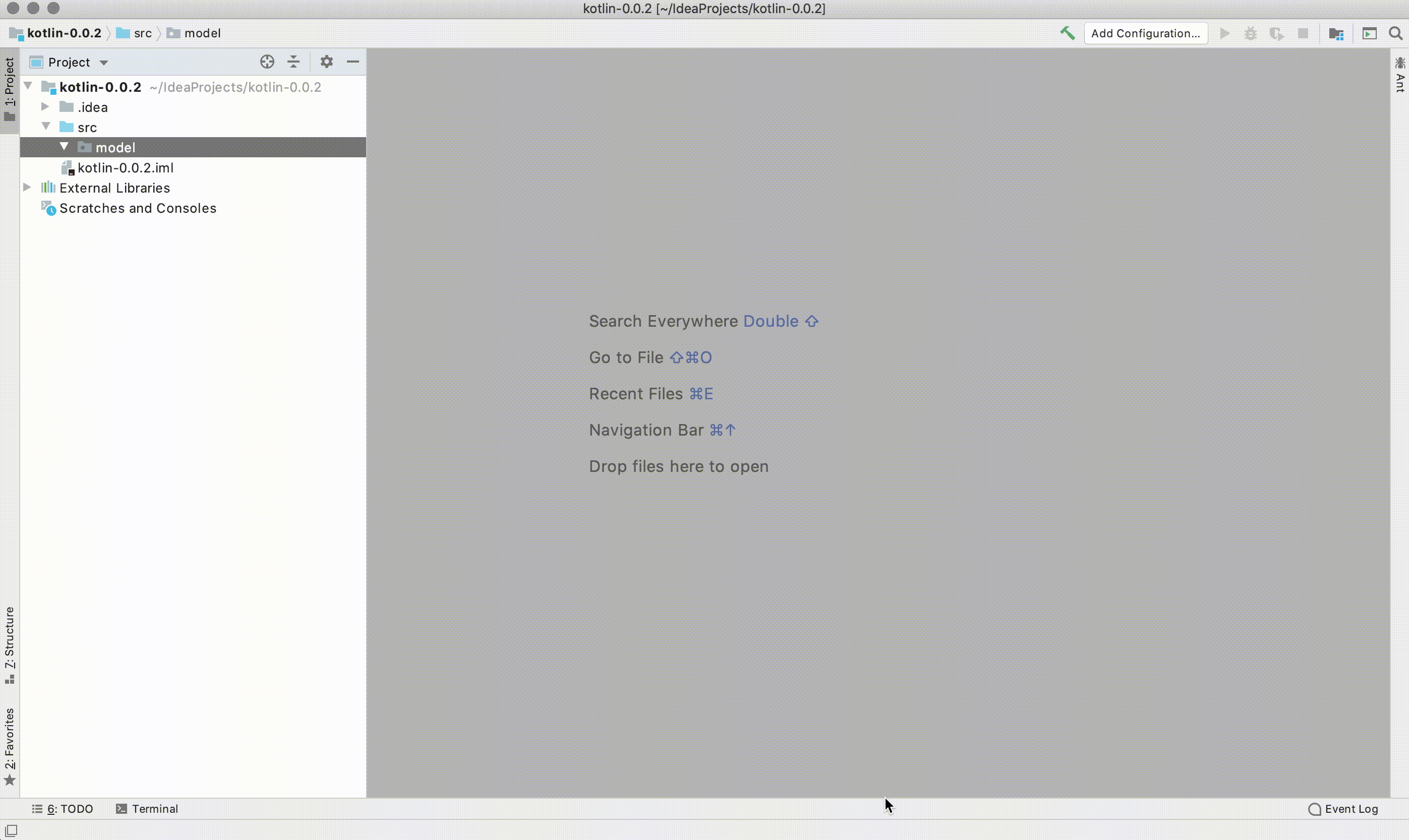Open Project panel gear settings
Screen dimensions: 1409x840
(x=327, y=62)
